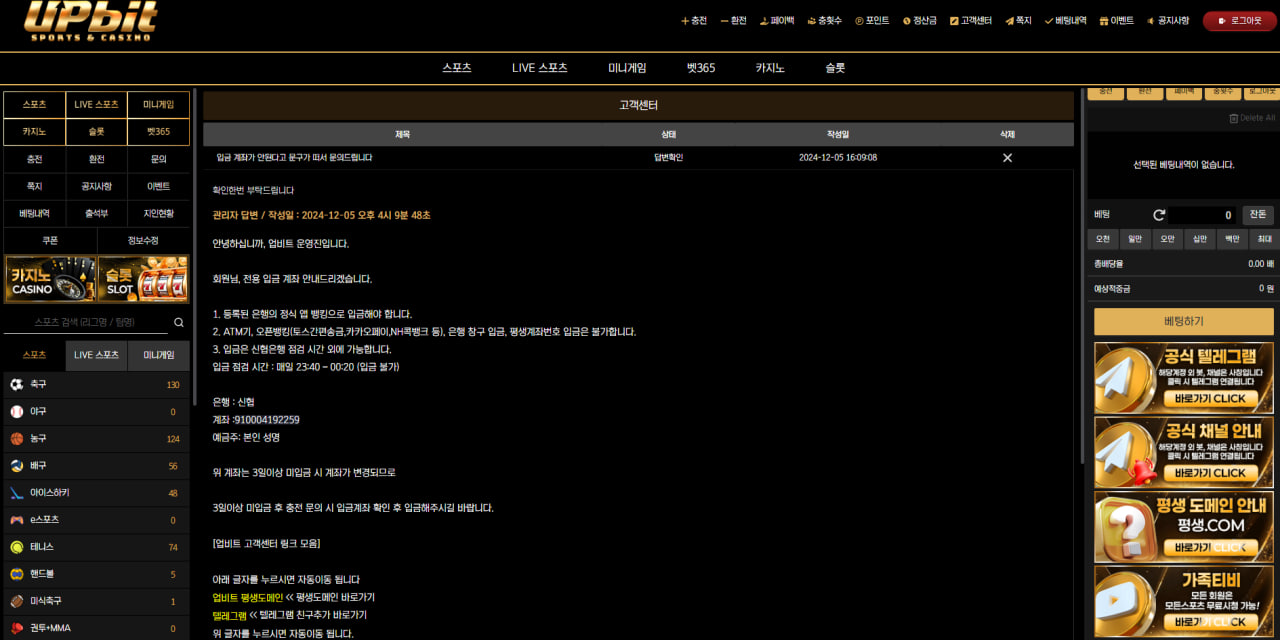Click the search magnifier icon in sidebar

click(179, 323)
